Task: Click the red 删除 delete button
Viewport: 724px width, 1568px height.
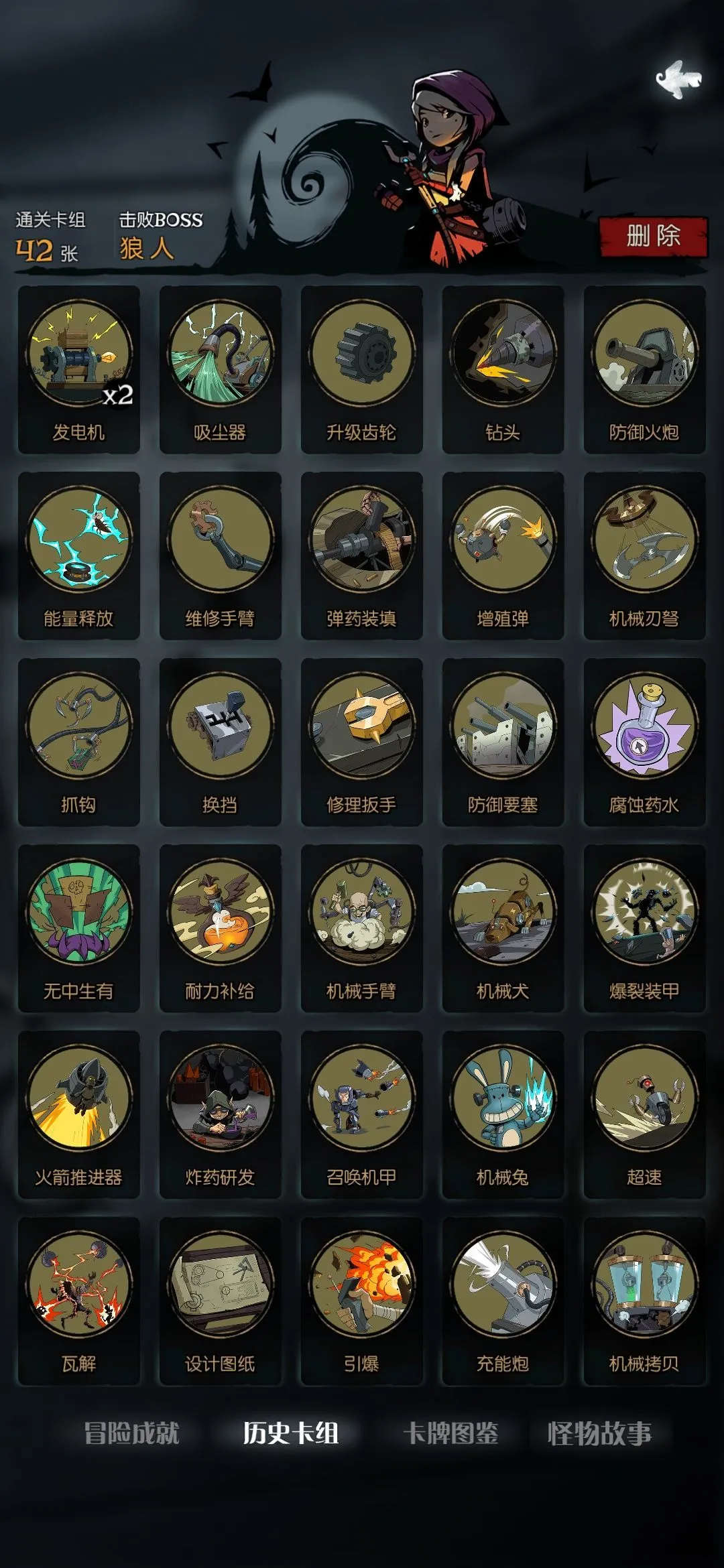Action: tap(654, 237)
